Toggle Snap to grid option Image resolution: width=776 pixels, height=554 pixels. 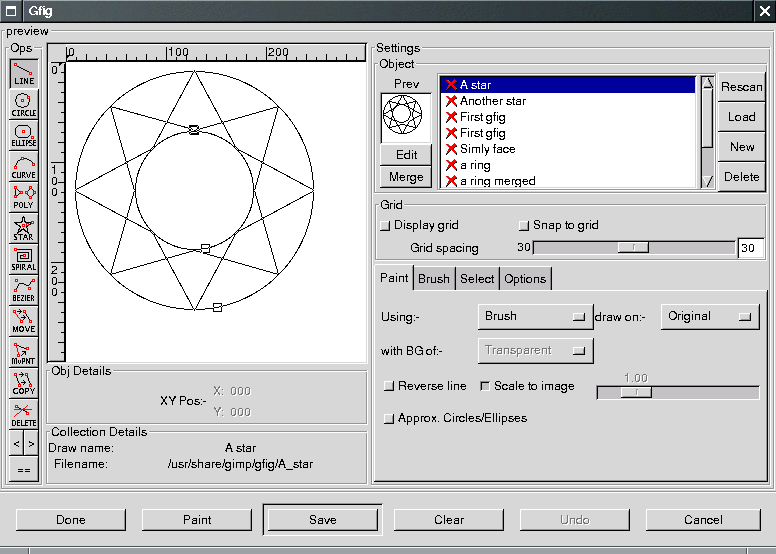(x=523, y=226)
